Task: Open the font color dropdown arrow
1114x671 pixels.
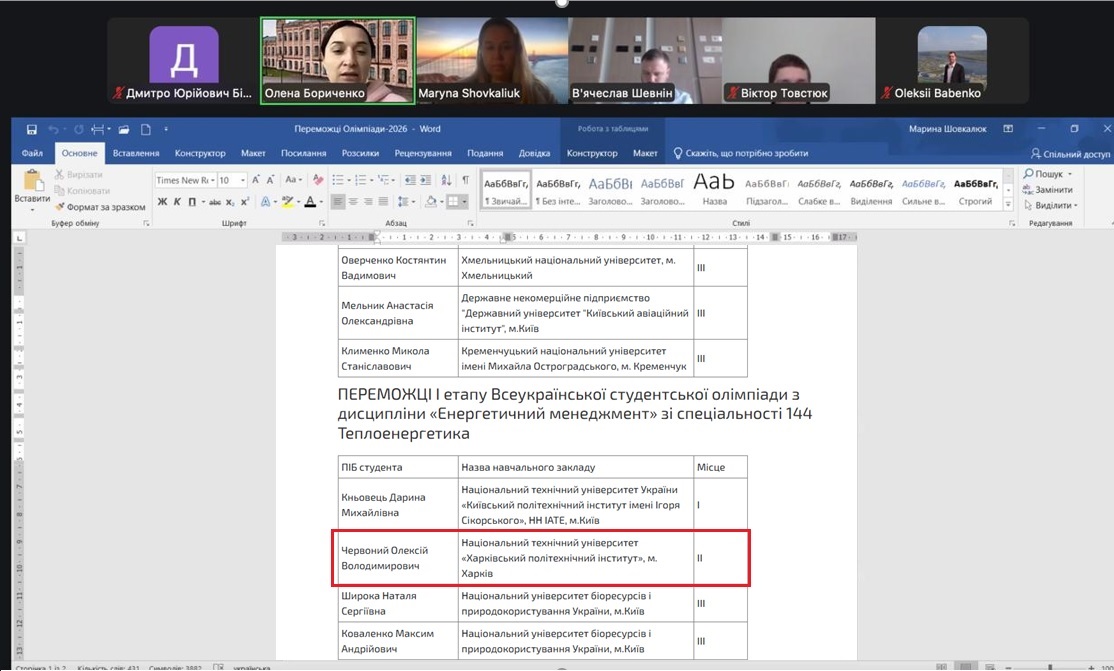Action: (x=320, y=202)
